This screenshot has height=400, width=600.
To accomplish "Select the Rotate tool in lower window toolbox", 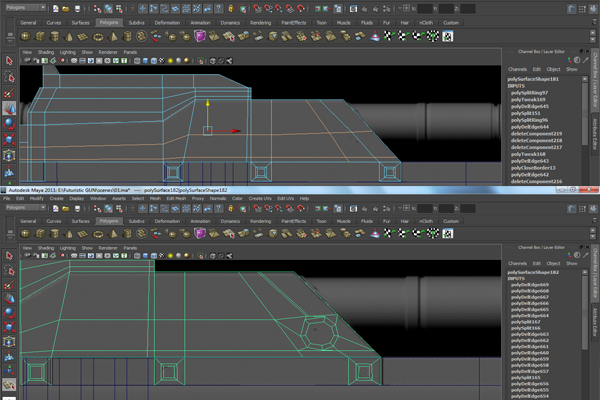I will tap(9, 313).
